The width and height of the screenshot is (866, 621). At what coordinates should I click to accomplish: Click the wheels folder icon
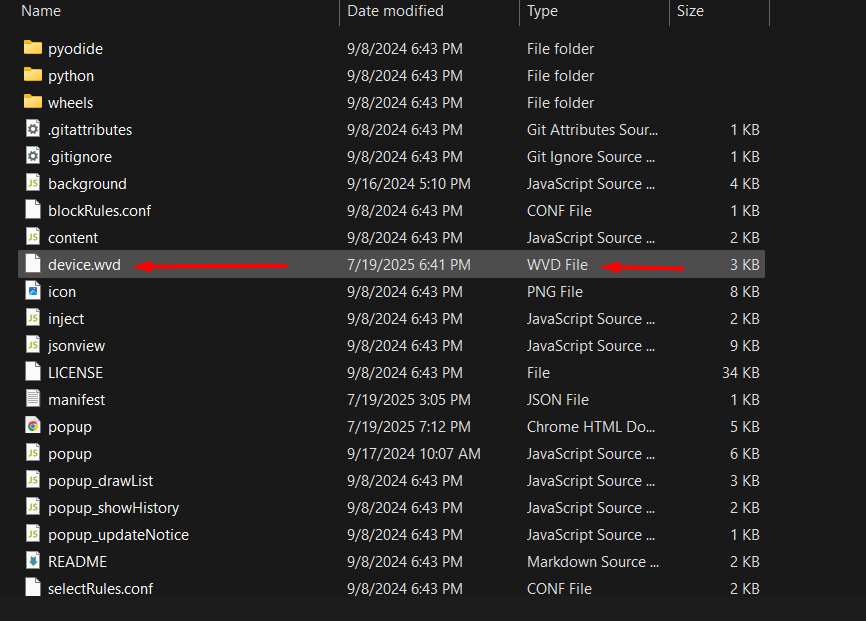pos(33,102)
